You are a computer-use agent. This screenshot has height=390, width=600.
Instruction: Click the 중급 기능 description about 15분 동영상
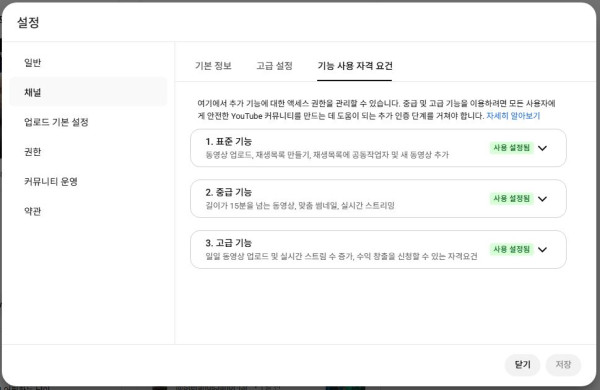click(300, 206)
